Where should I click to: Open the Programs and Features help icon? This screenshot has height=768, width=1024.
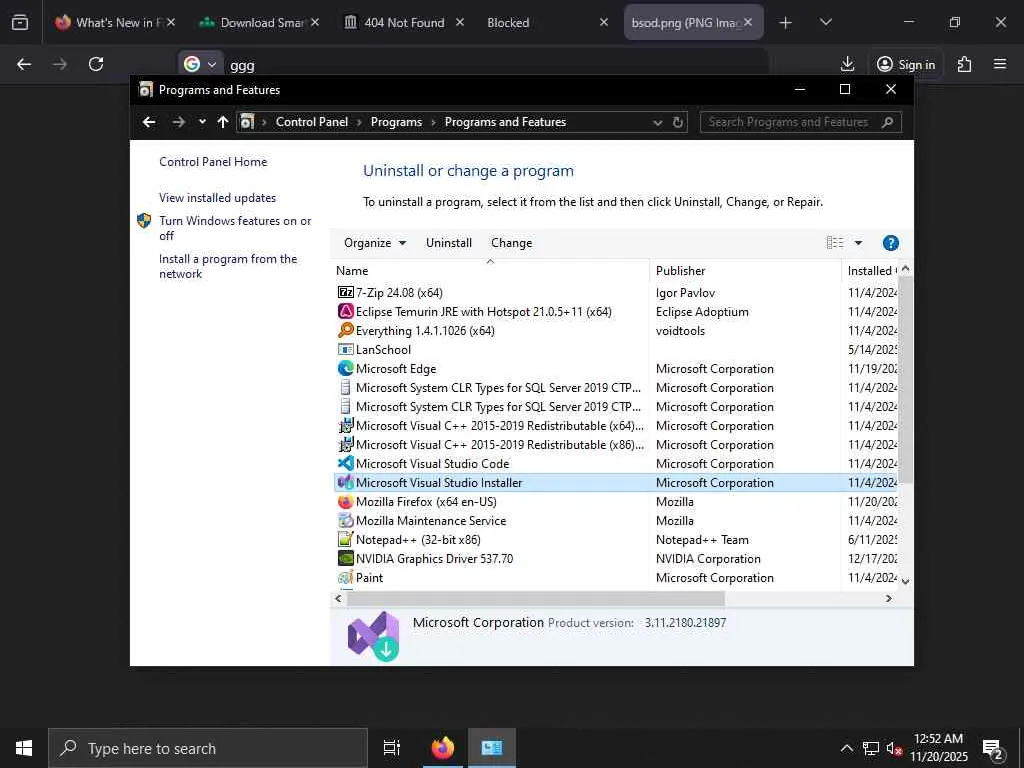pos(890,243)
